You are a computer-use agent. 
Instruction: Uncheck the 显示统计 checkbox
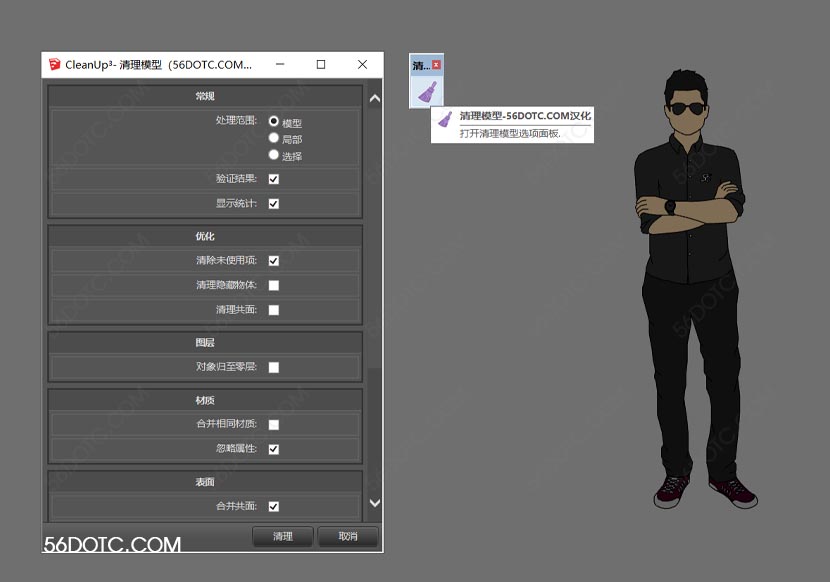pyautogui.click(x=274, y=204)
